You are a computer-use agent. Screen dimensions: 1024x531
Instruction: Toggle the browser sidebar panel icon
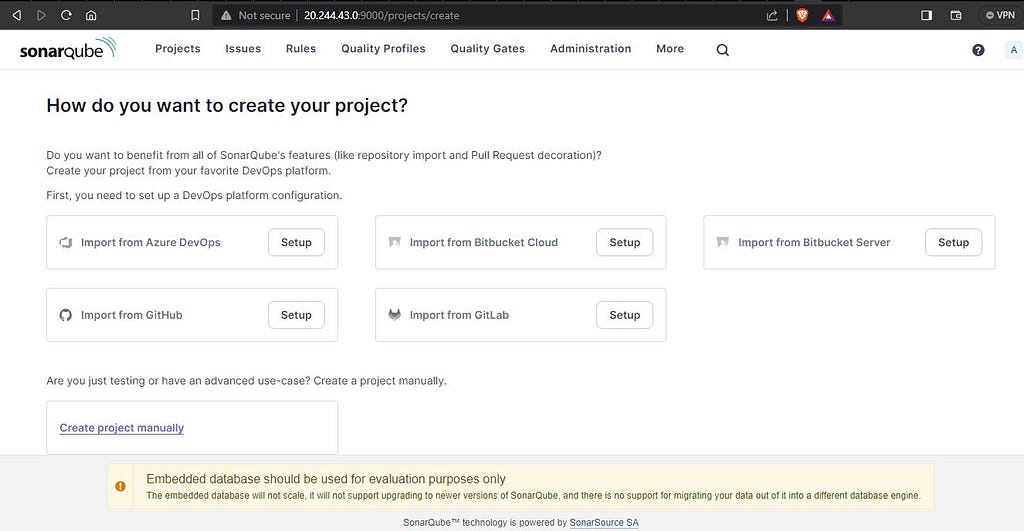pyautogui.click(x=926, y=15)
